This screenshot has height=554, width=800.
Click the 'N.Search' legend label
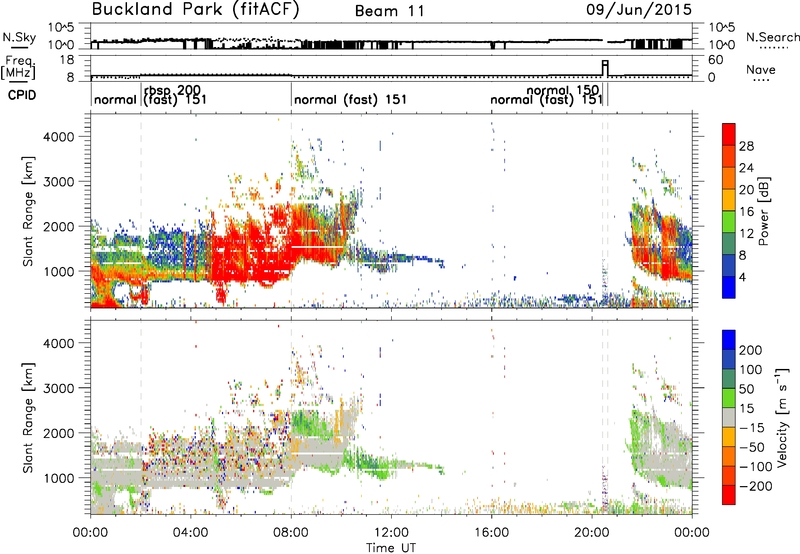point(772,37)
